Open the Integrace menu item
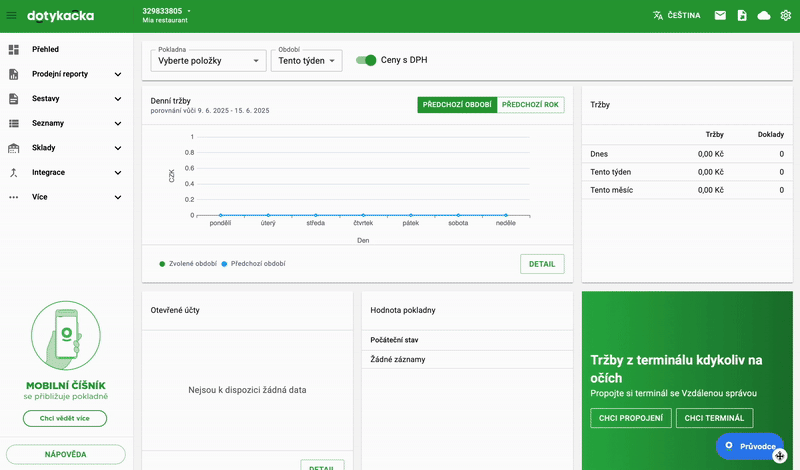800x470 pixels. pyautogui.click(x=48, y=172)
